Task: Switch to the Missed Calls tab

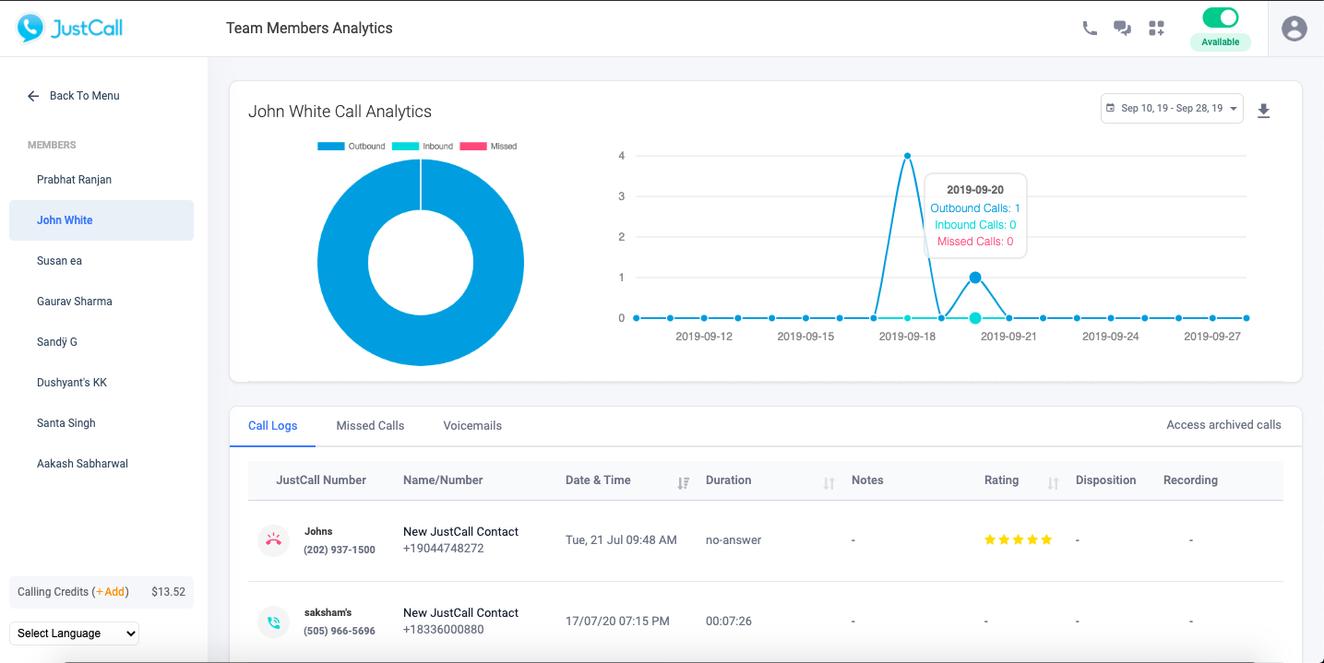Action: [x=370, y=425]
